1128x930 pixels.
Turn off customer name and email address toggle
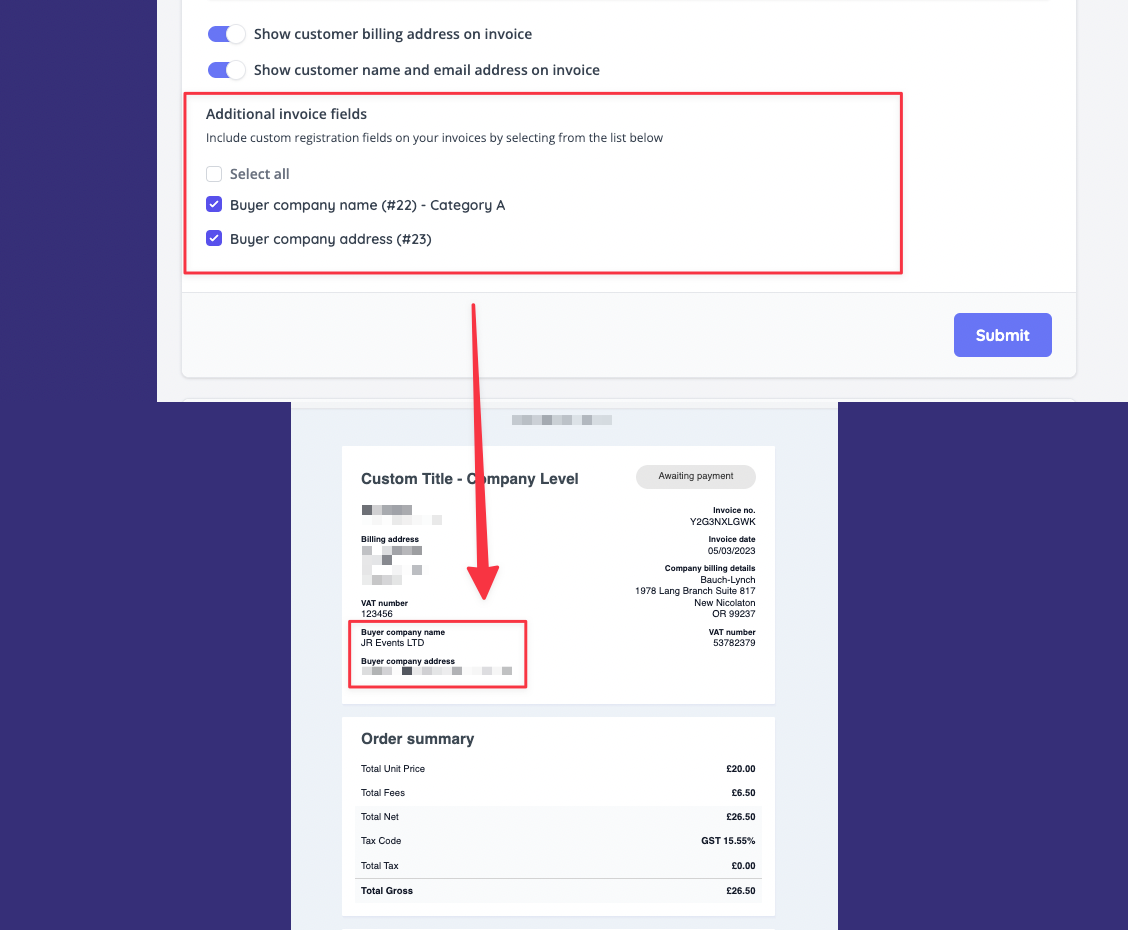(x=226, y=70)
